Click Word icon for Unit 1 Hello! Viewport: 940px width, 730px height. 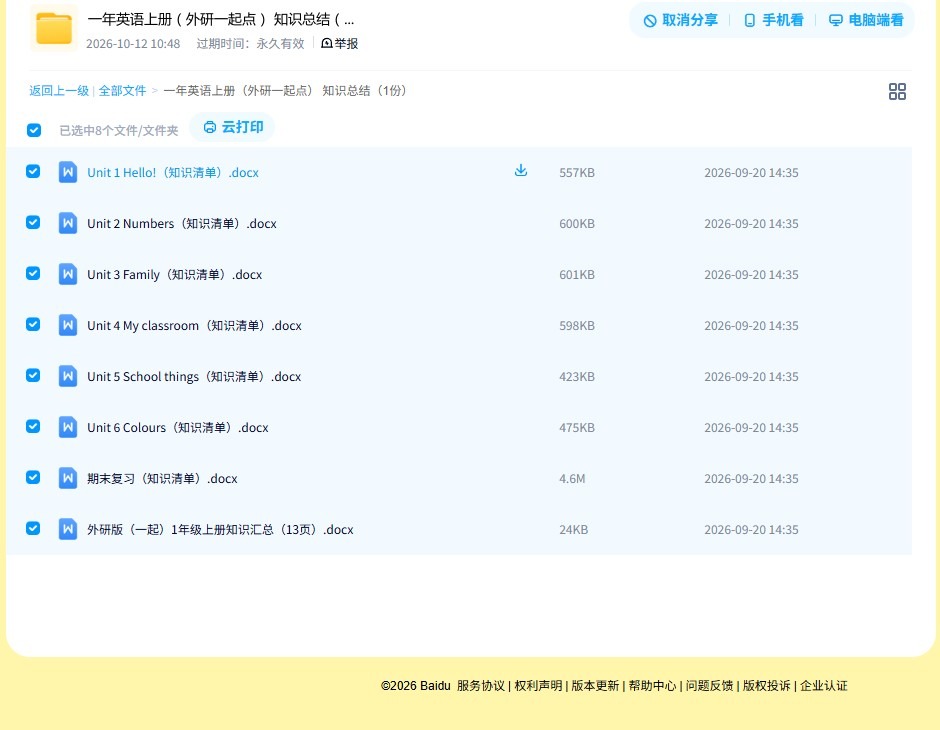pyautogui.click(x=68, y=173)
